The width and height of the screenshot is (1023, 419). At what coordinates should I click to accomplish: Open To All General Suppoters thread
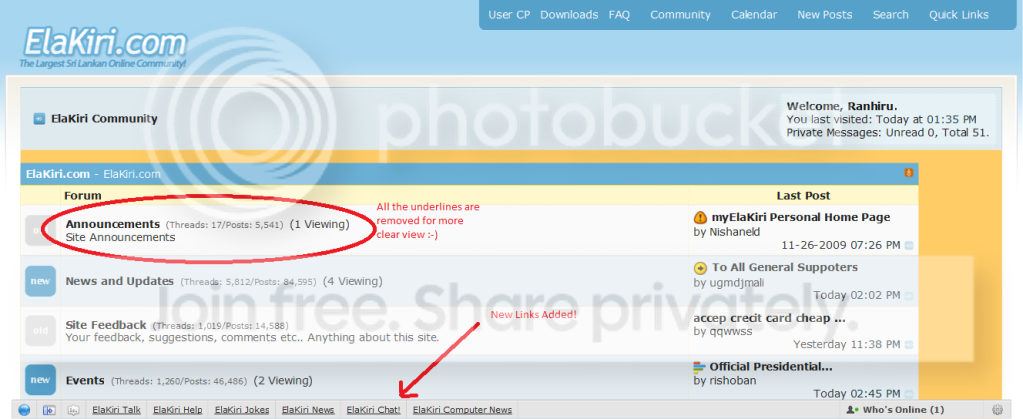785,267
